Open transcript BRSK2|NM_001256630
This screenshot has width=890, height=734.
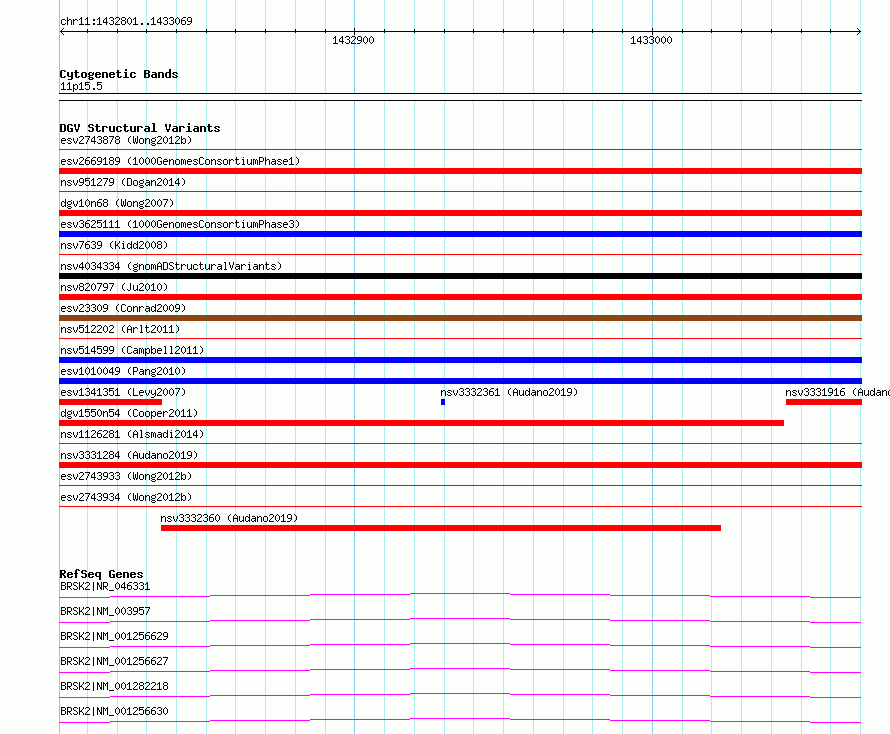(x=114, y=711)
